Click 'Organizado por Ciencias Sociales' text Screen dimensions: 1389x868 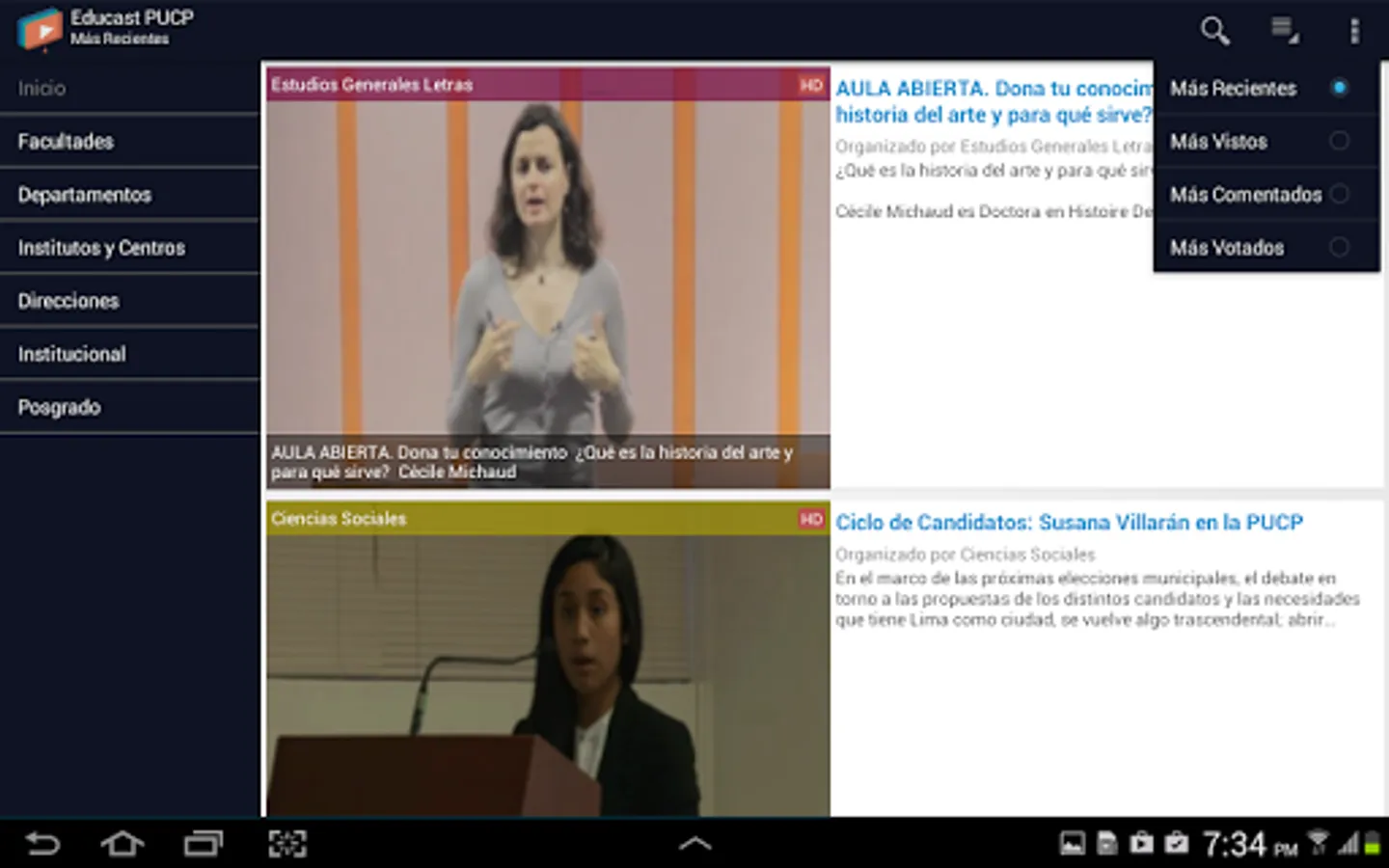coord(966,555)
